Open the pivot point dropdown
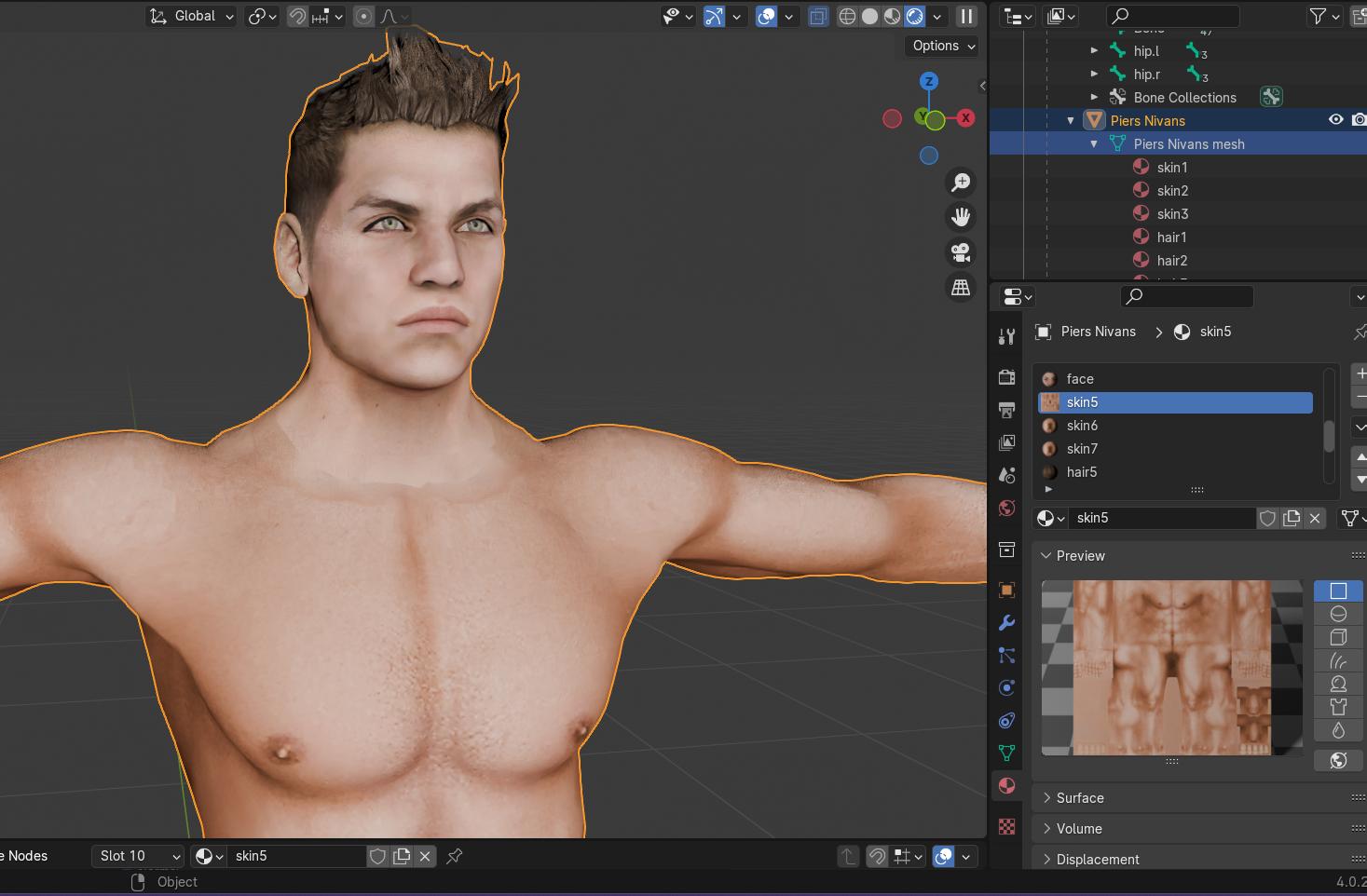Image resolution: width=1367 pixels, height=896 pixels. point(262,16)
